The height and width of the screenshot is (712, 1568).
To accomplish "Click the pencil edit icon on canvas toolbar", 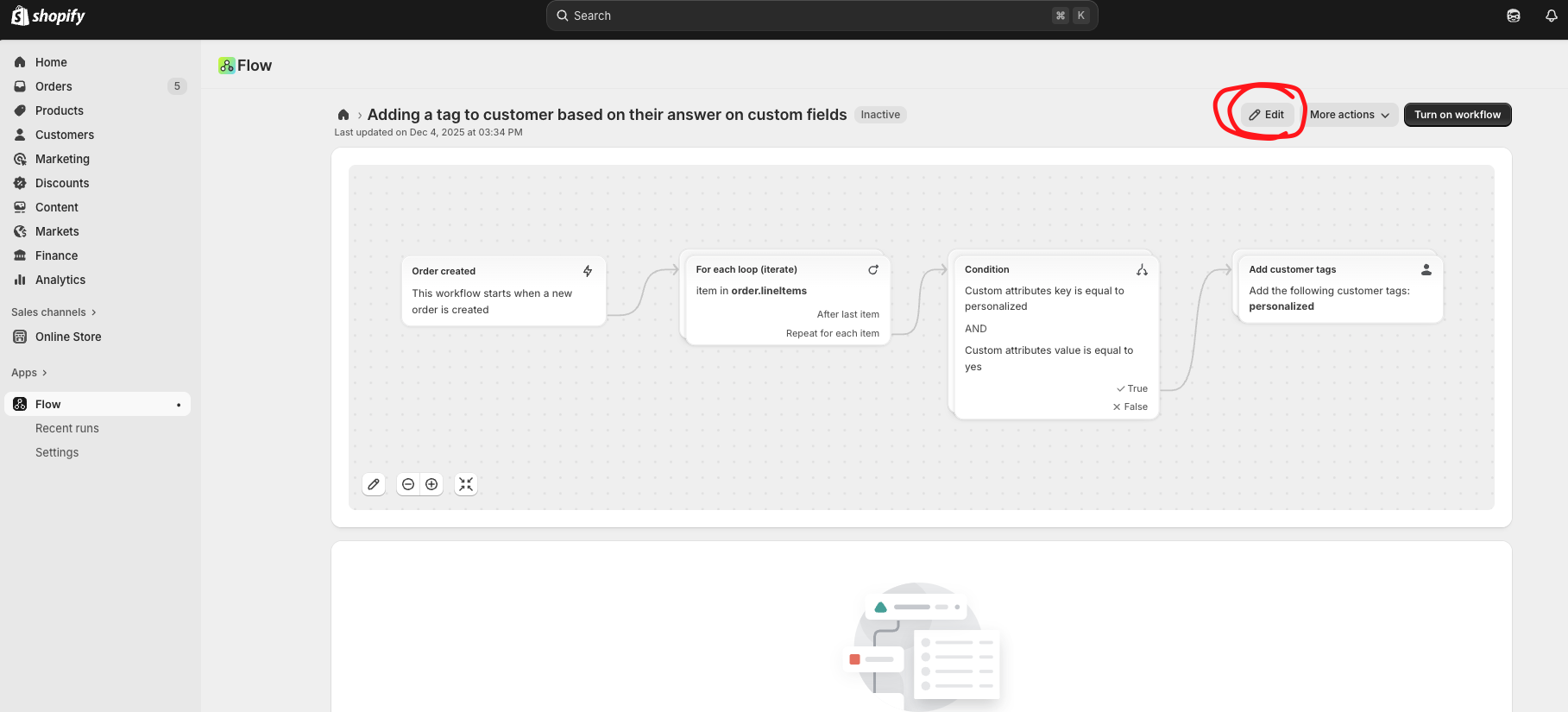I will point(374,484).
